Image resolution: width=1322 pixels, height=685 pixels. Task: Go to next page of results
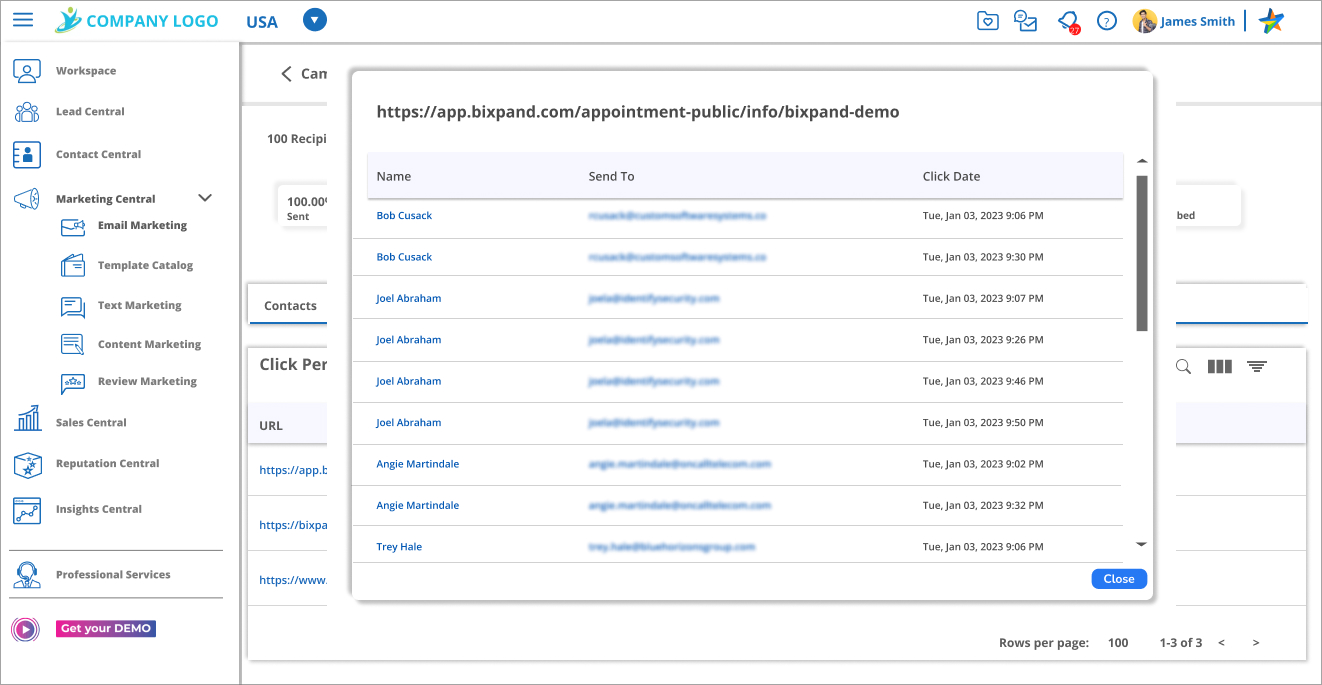(x=1256, y=643)
